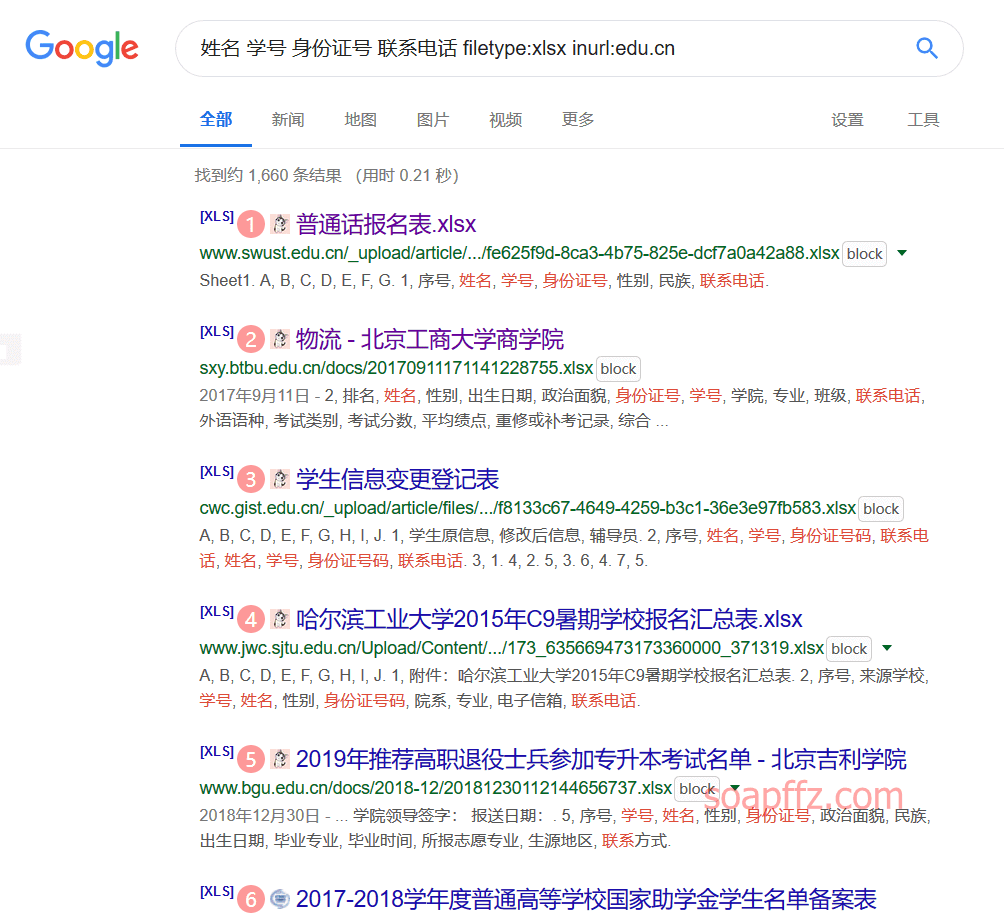Screen dimensions: 1004x916
Task: Open 工具 search tools
Action: pyautogui.click(x=923, y=120)
